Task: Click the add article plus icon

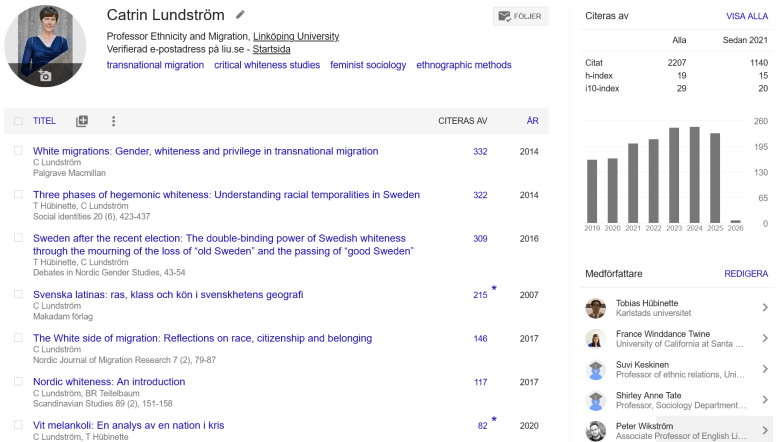Action: click(82, 121)
